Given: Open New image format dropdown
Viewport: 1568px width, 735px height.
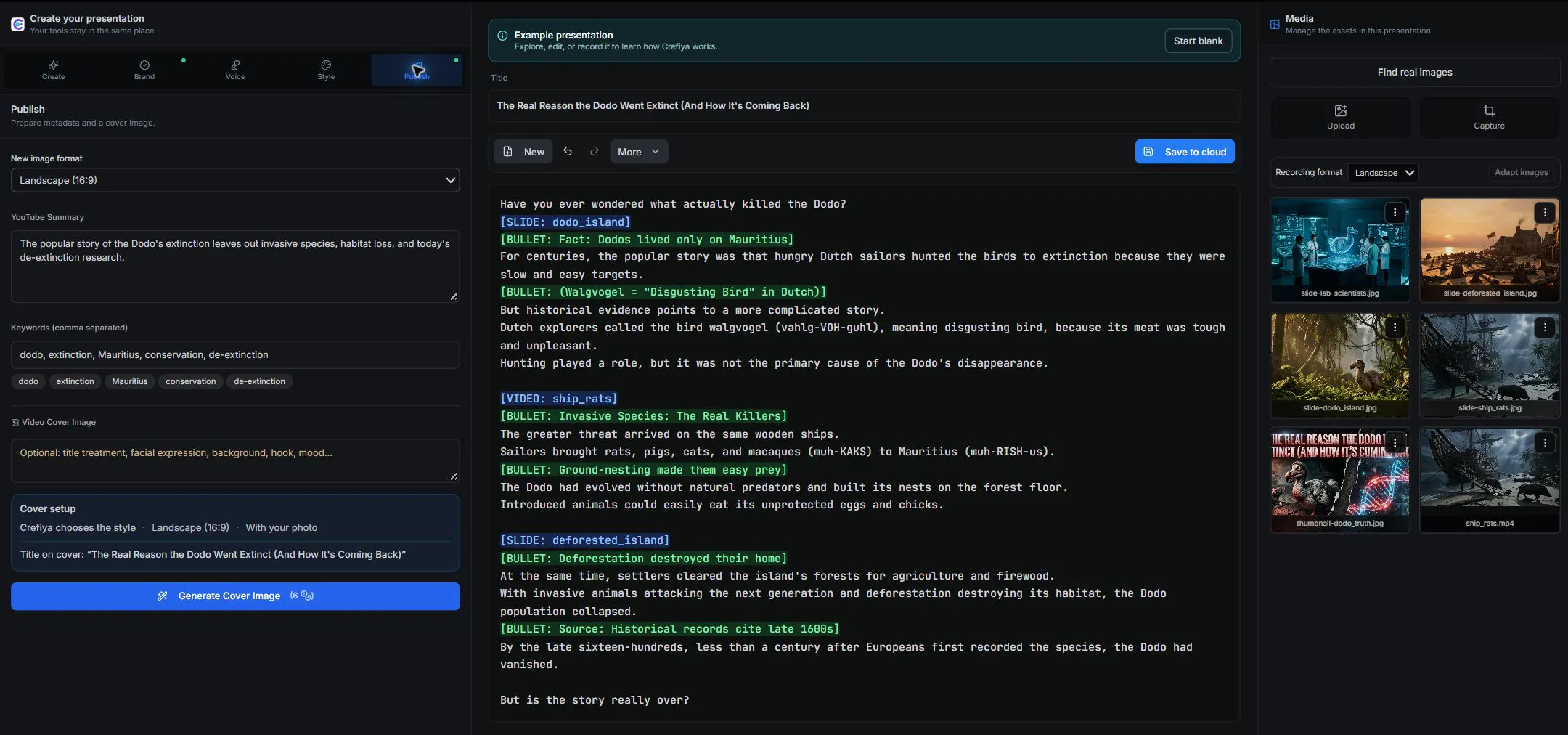Looking at the screenshot, I should [x=235, y=180].
